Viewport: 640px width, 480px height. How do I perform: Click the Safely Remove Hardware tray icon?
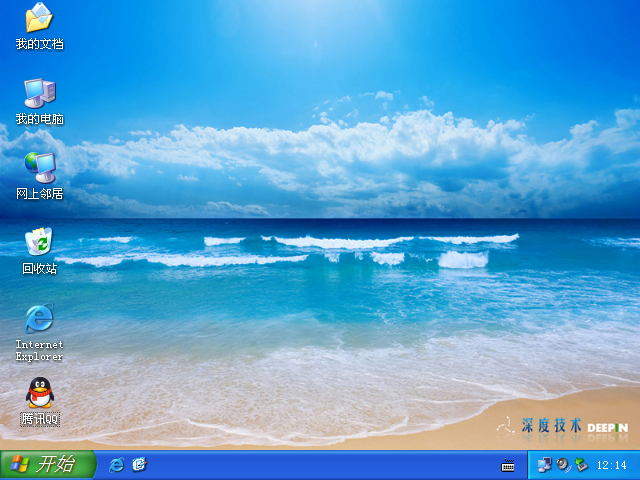(x=580, y=465)
